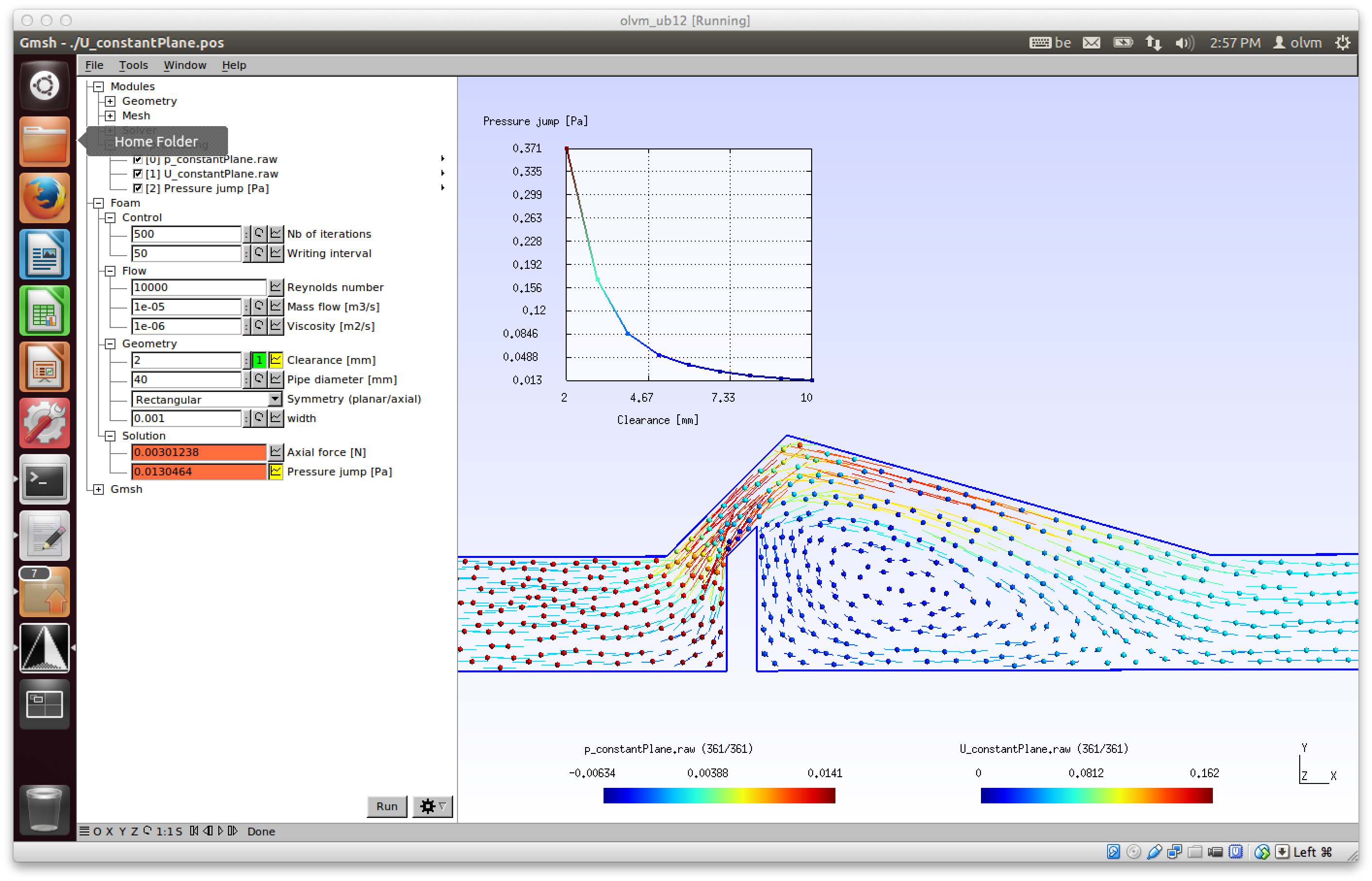Viewport: 1372px width, 881px height.
Task: Click the U_constantPlane.raw color scale bar
Action: click(1097, 795)
